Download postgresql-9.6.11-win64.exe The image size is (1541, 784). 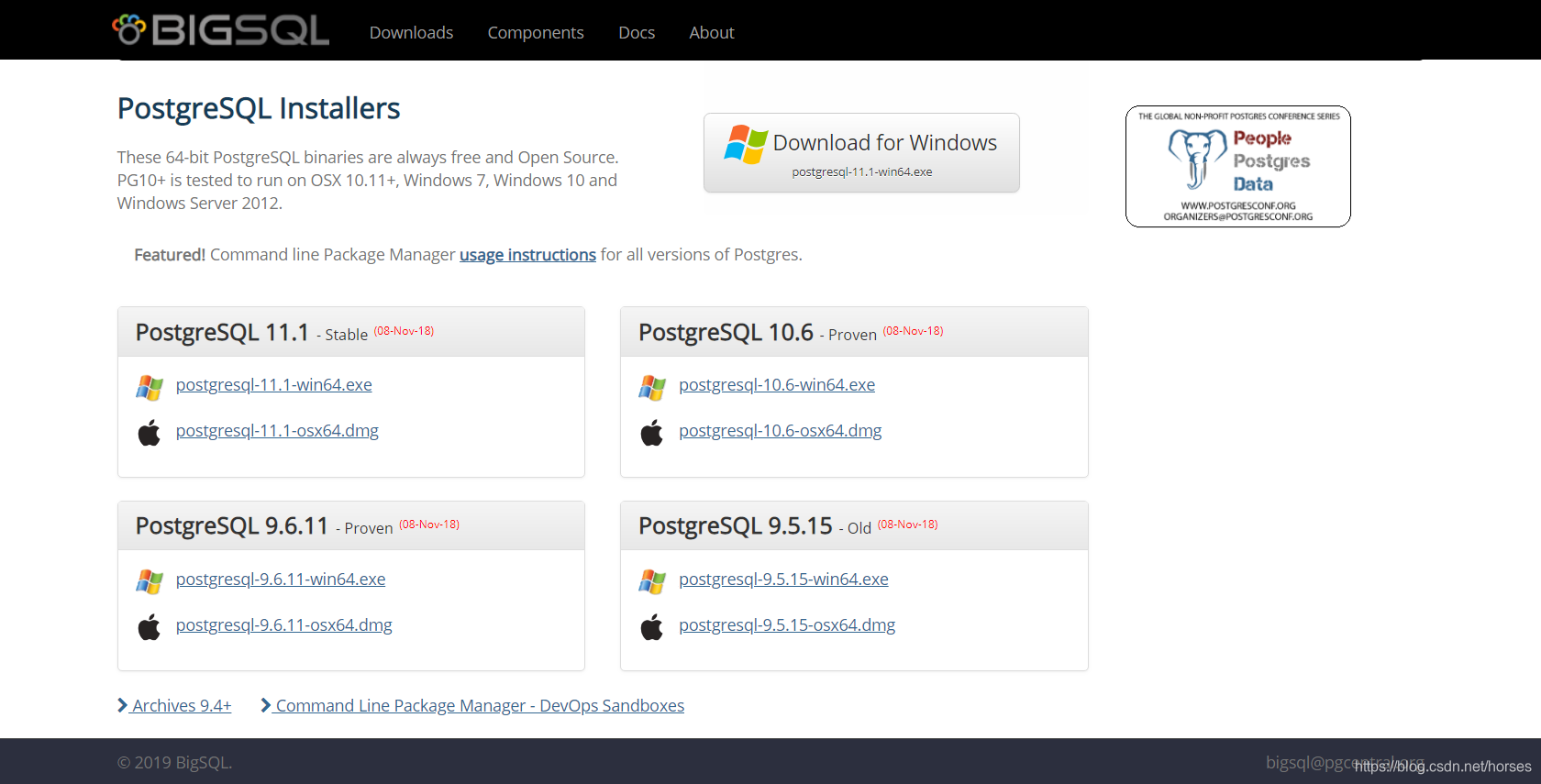[x=281, y=580]
